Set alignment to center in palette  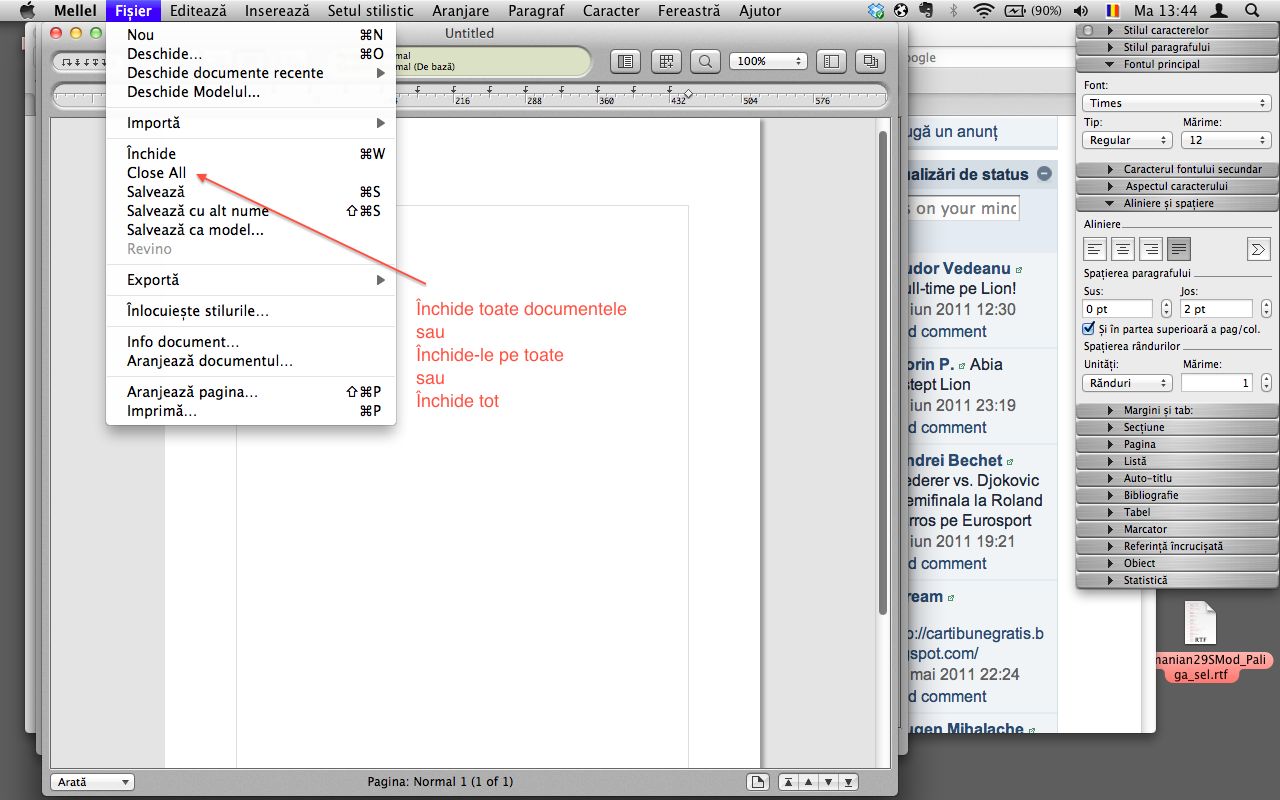(x=1123, y=249)
